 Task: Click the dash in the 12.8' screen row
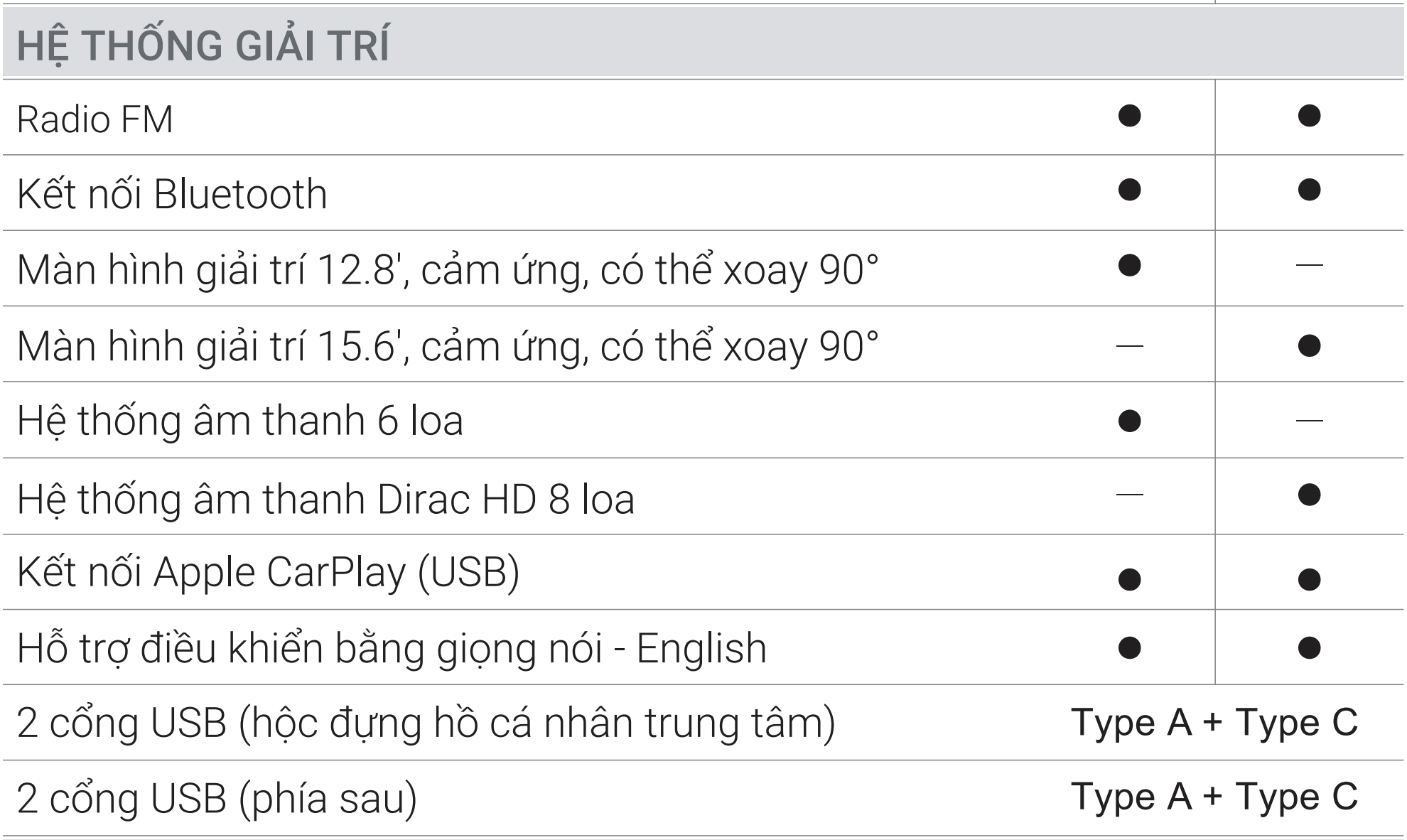click(x=1308, y=266)
